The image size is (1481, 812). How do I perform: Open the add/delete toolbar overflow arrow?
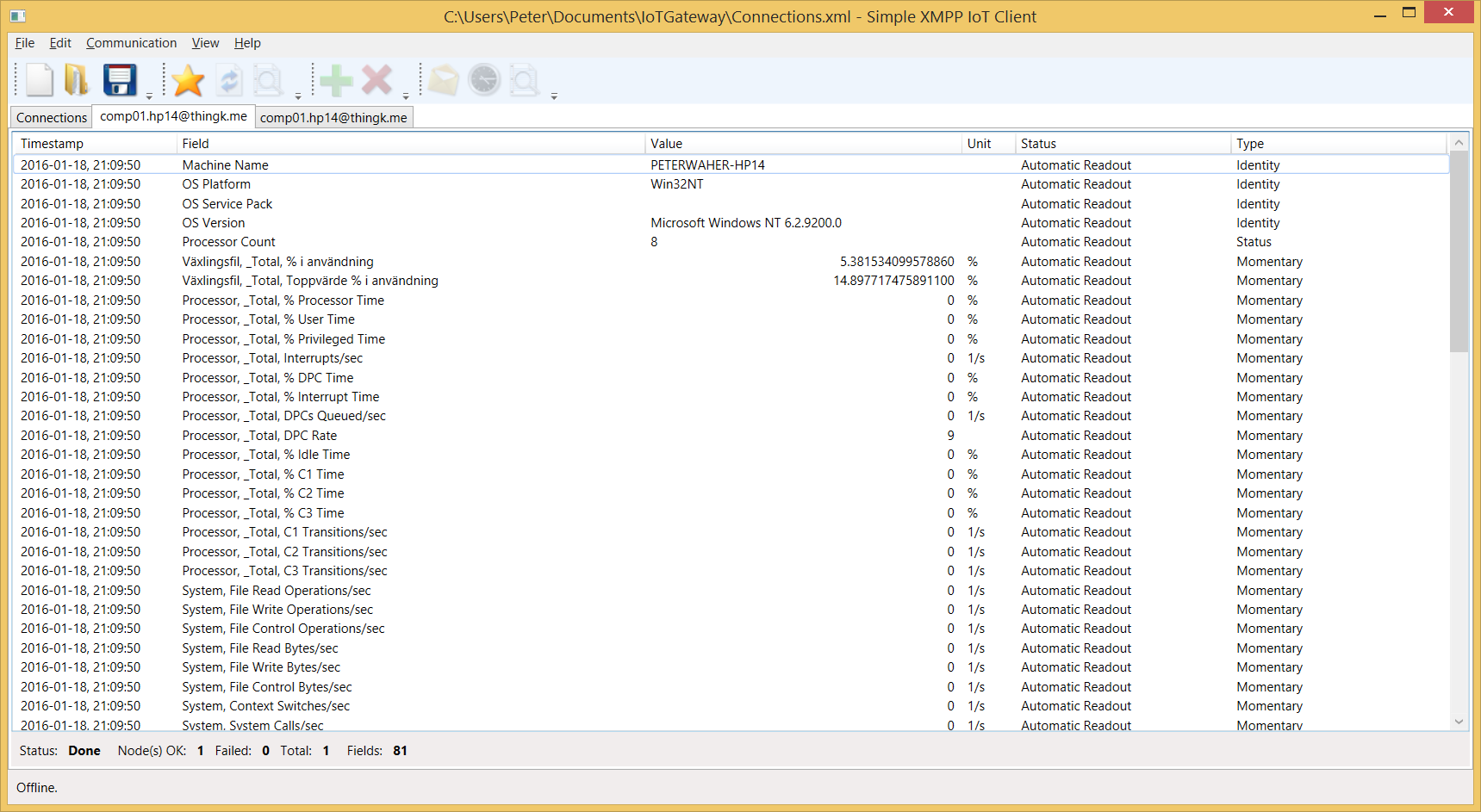tap(406, 96)
